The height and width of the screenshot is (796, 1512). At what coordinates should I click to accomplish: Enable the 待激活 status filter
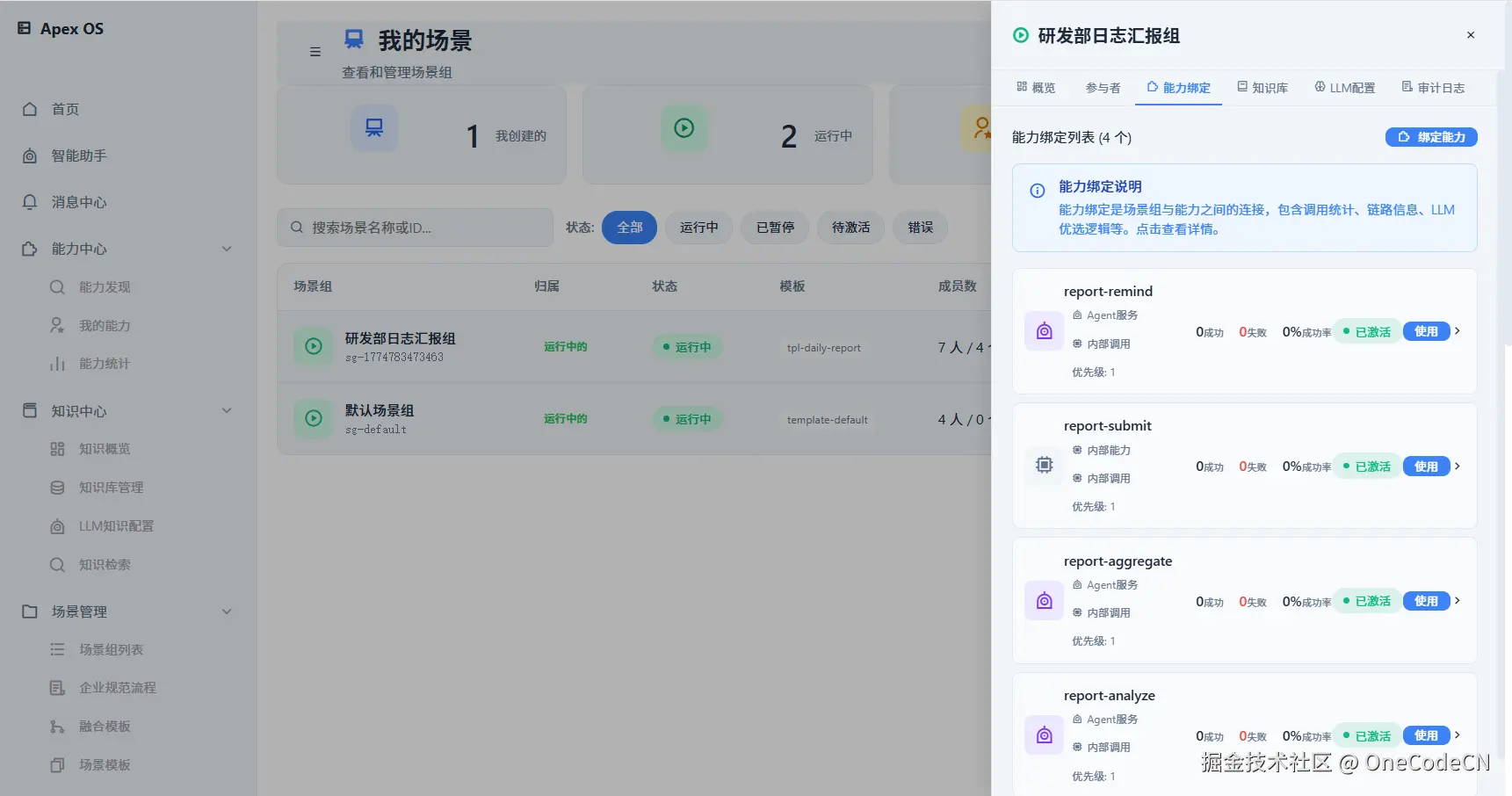coord(850,228)
